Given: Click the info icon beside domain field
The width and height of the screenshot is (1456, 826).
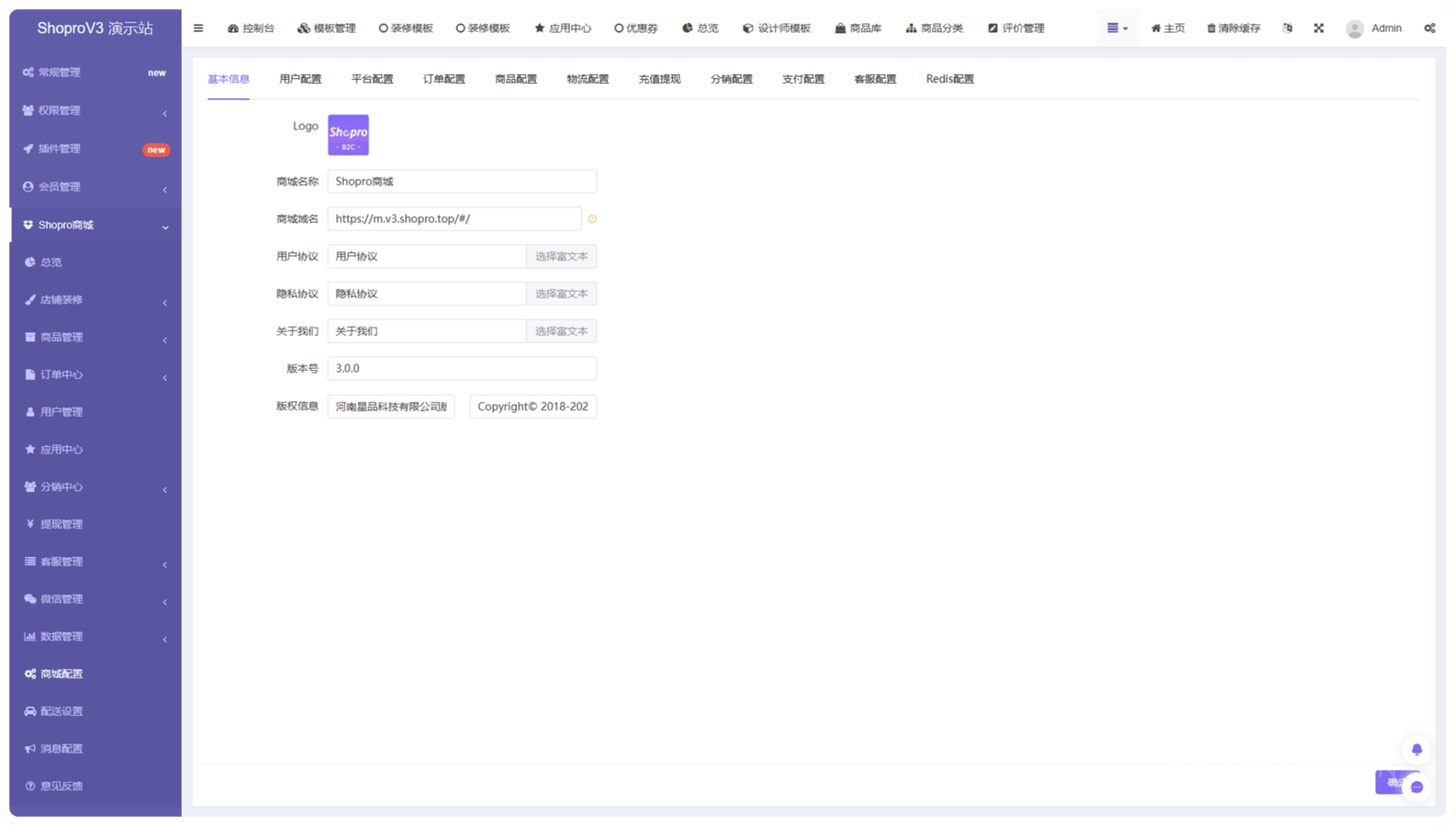Looking at the screenshot, I should pyautogui.click(x=592, y=219).
